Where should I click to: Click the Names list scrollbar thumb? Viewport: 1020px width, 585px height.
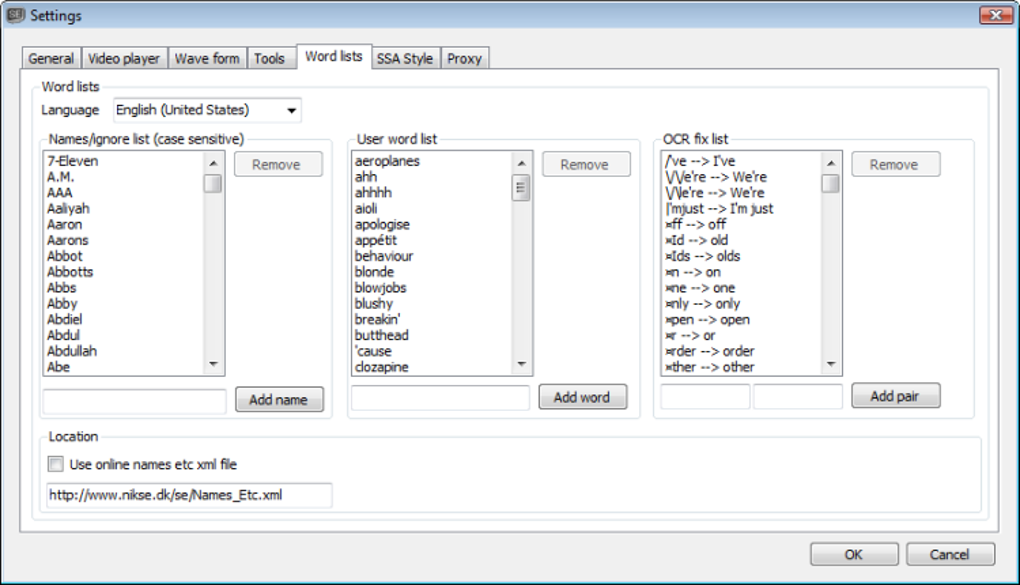pos(213,184)
